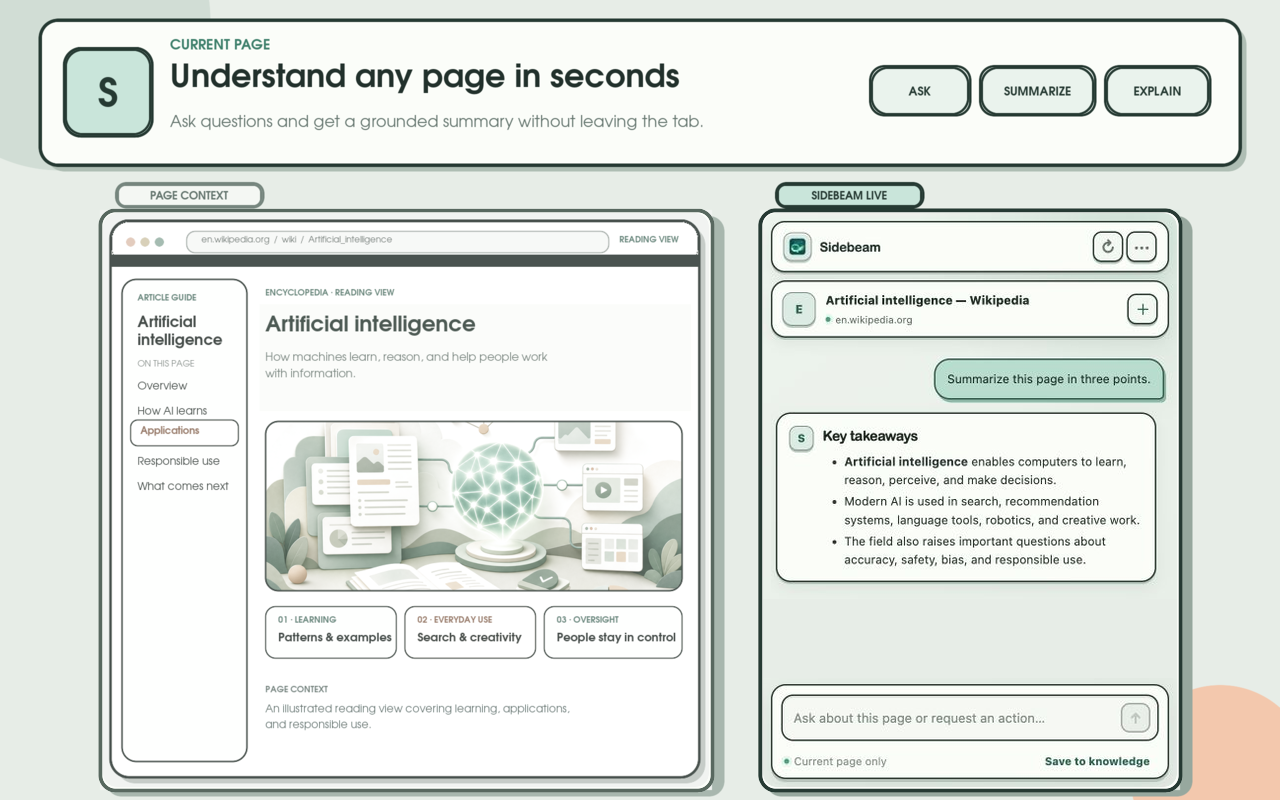Click the large S app logo tile
1280x800 pixels.
pyautogui.click(x=108, y=92)
